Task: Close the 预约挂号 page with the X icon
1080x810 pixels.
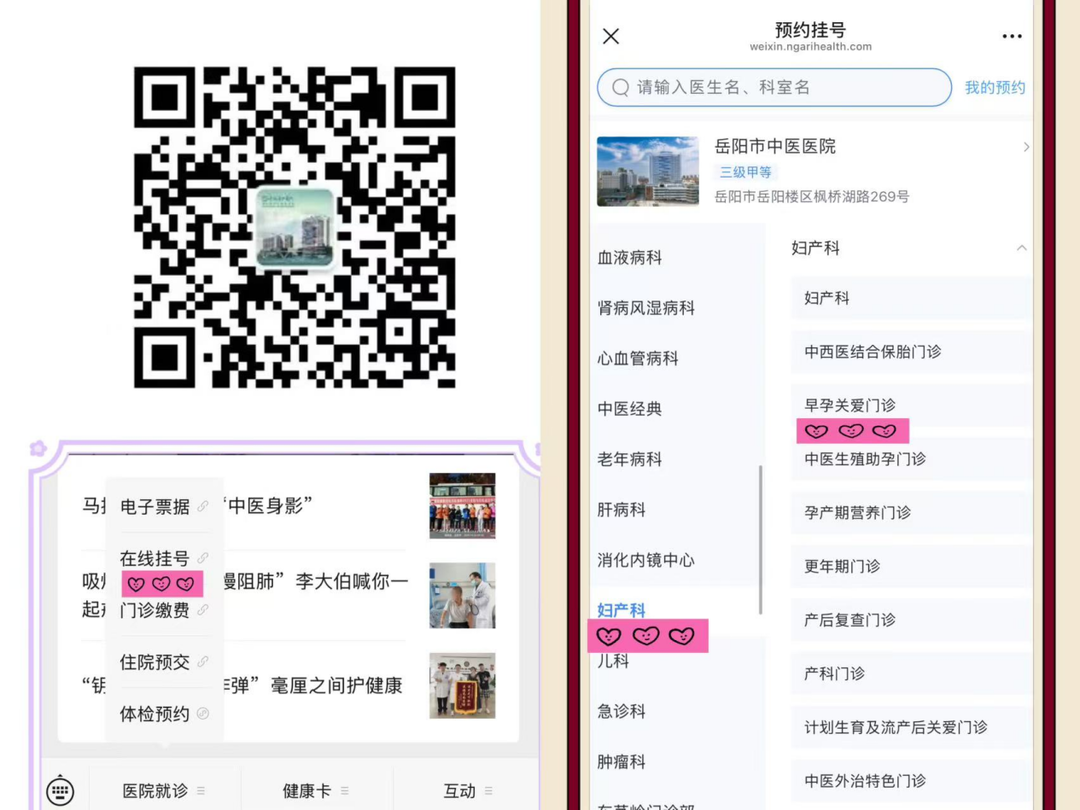Action: (611, 36)
